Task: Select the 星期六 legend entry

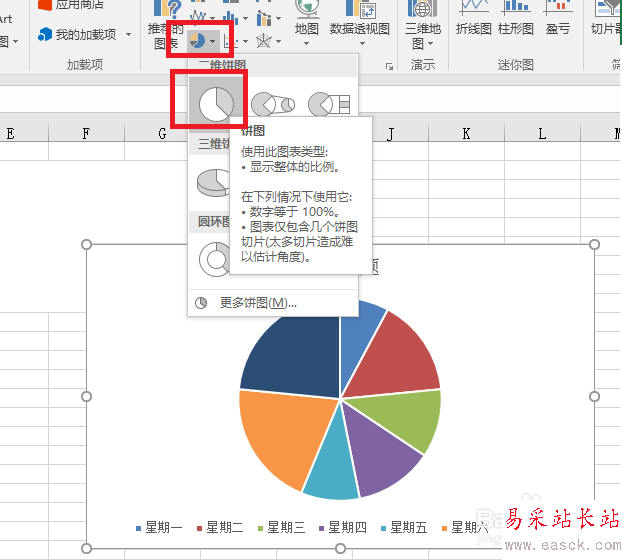Action: (x=465, y=527)
